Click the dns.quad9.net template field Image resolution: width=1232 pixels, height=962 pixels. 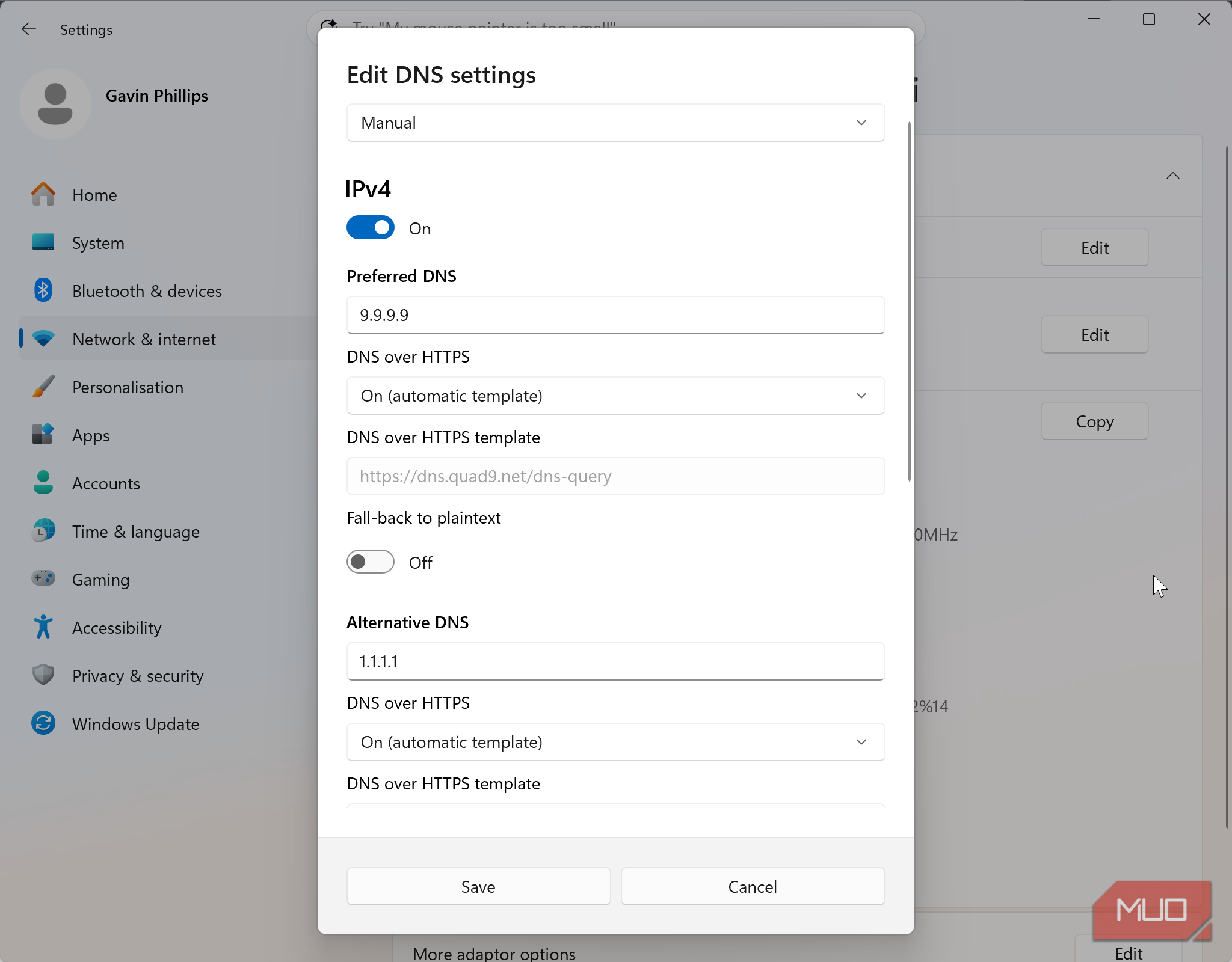tap(615, 476)
